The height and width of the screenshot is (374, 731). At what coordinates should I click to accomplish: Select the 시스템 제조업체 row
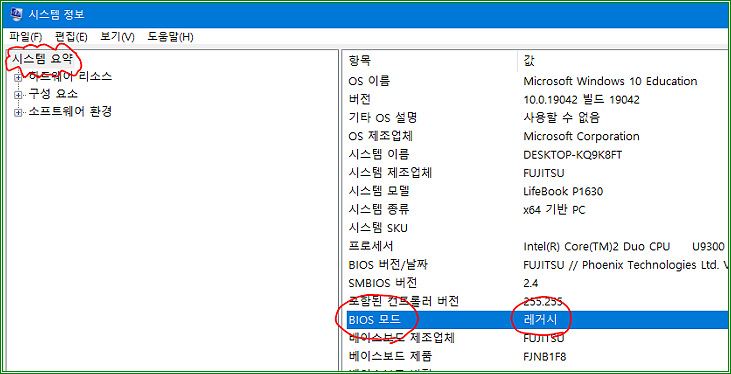point(538,173)
